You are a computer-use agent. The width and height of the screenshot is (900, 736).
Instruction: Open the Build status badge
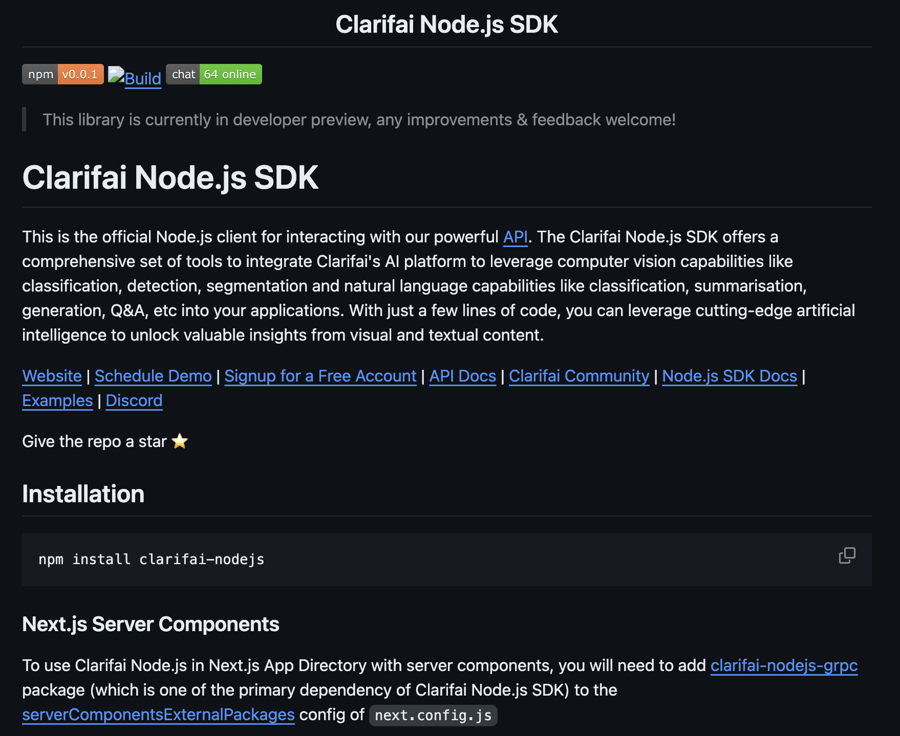[135, 77]
